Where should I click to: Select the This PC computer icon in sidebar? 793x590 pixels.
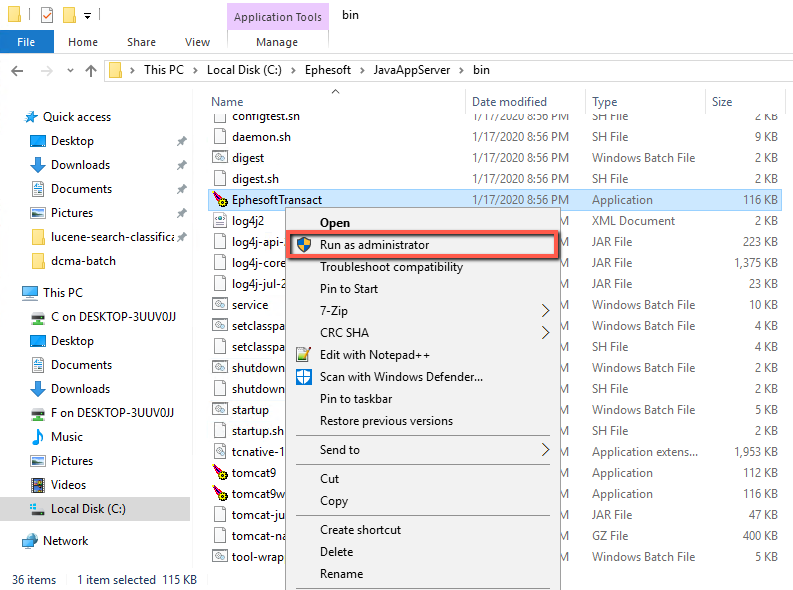pyautogui.click(x=30, y=293)
